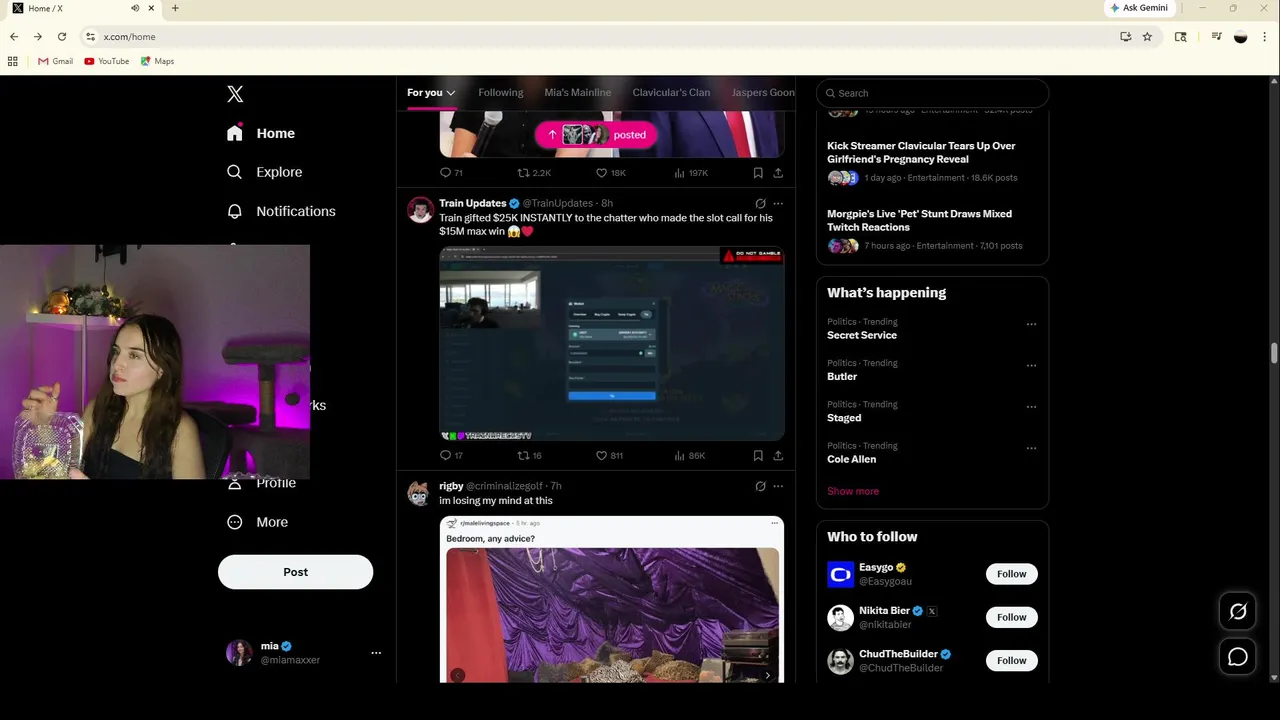
Task: Click Grok icon on Train Updates post
Action: [760, 203]
